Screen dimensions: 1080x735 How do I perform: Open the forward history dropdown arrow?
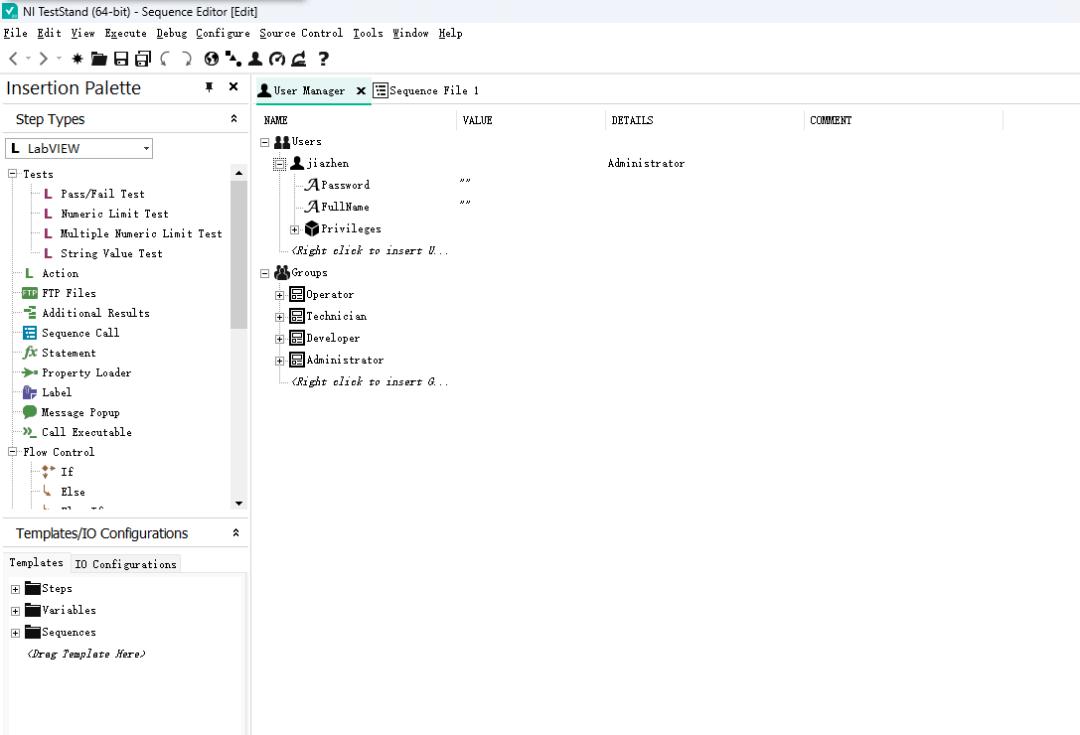pos(59,59)
